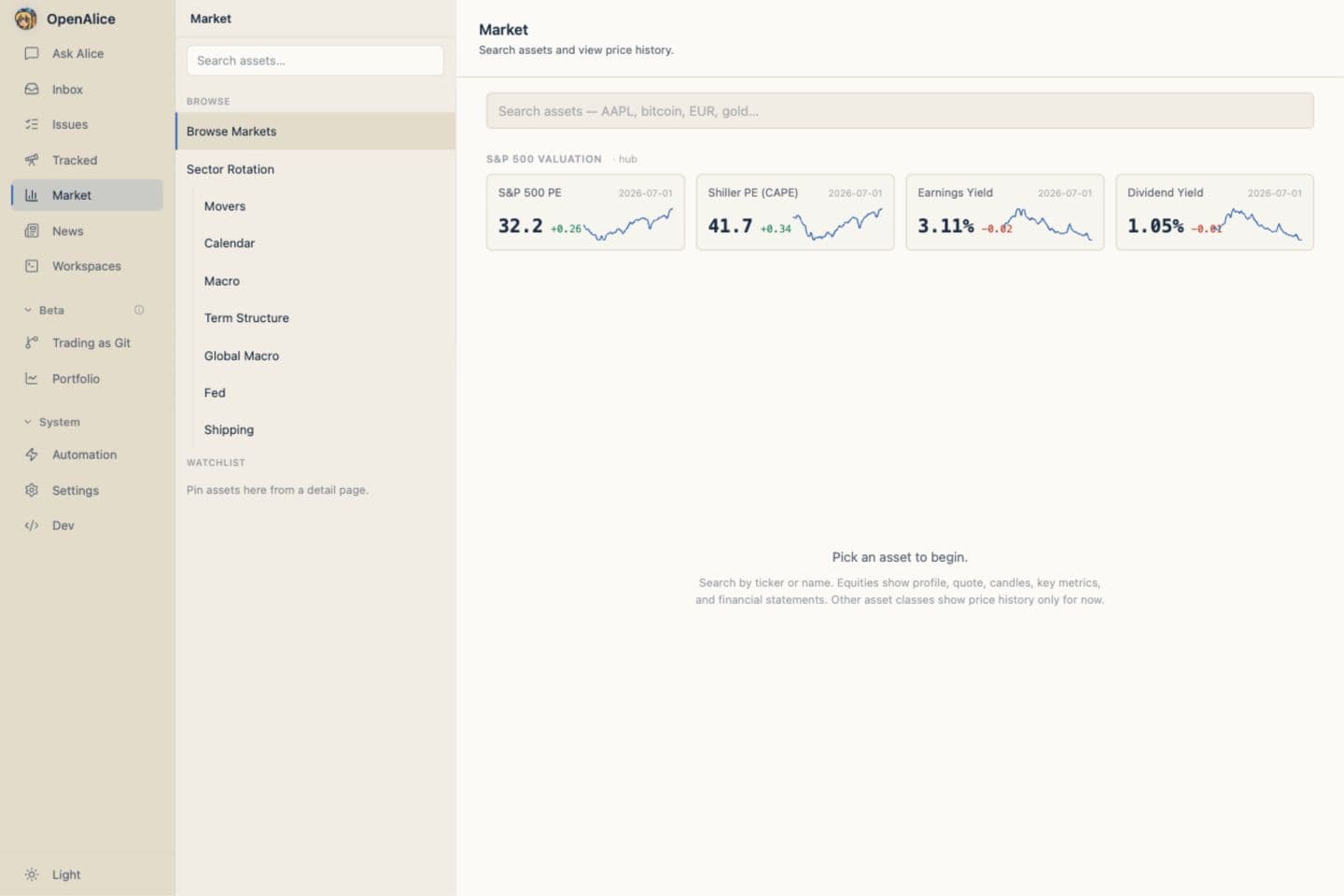
Task: Select Browse Markets in the market panel
Action: 315,132
